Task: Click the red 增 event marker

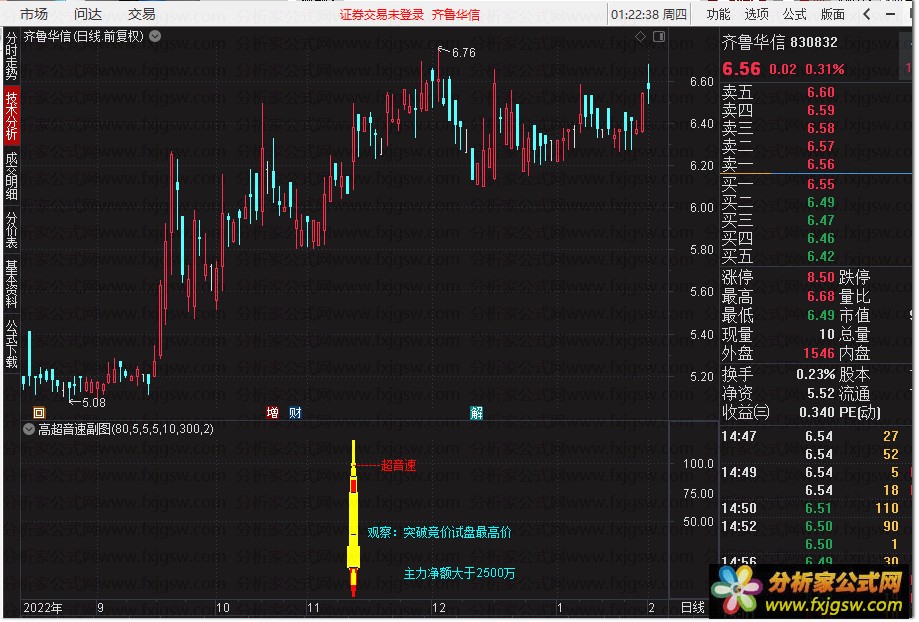Action: 272,413
